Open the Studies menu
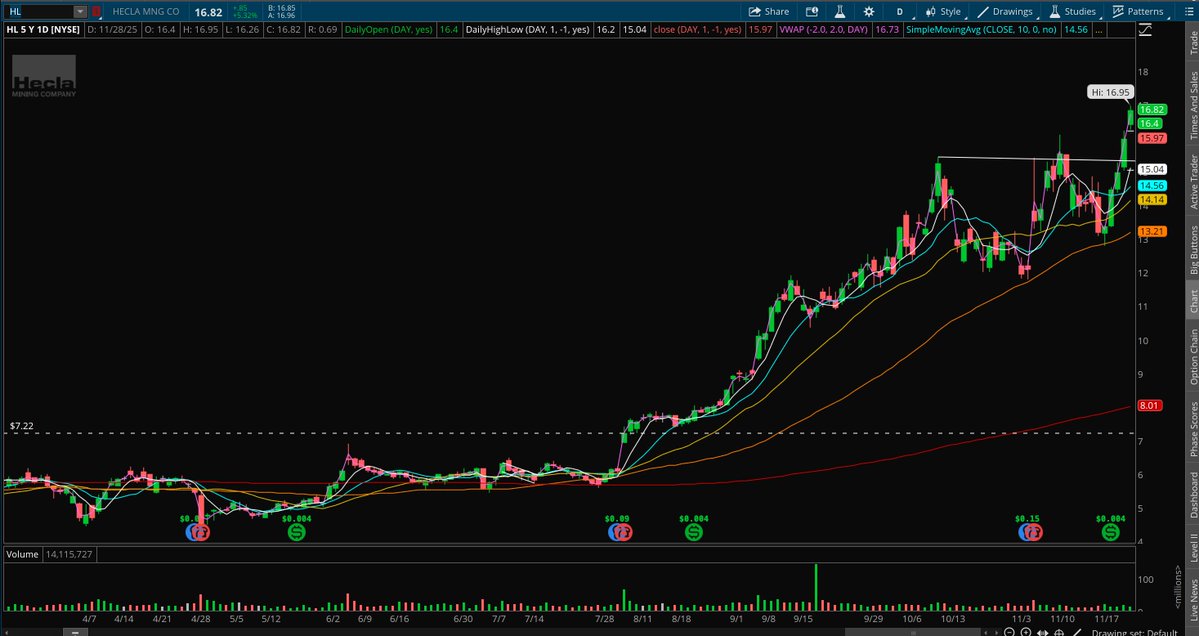The image size is (1199, 636). (x=1073, y=11)
